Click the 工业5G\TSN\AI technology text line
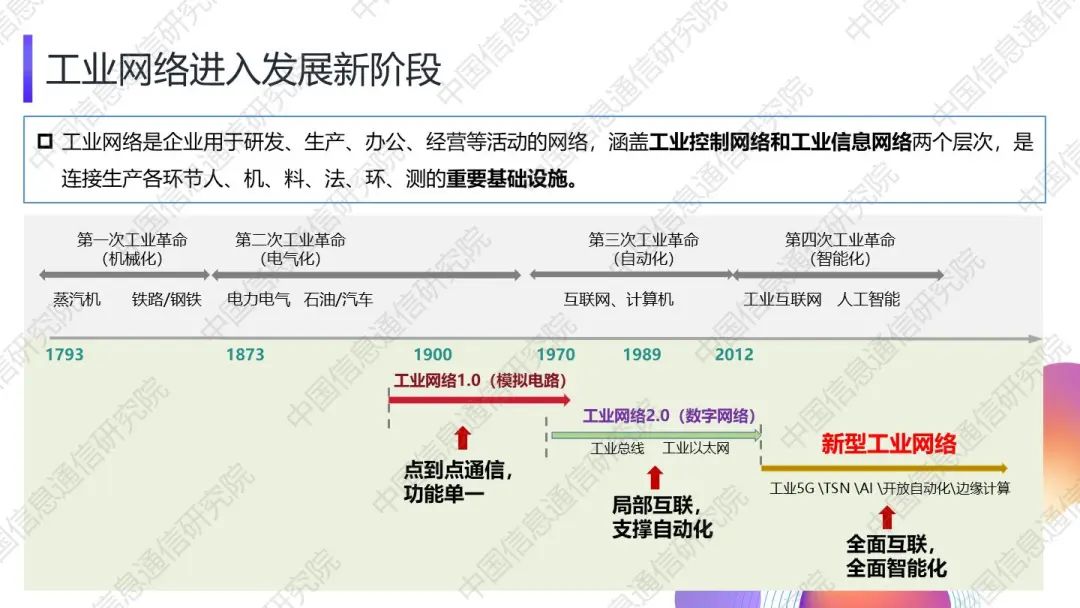The image size is (1080, 608). click(889, 489)
